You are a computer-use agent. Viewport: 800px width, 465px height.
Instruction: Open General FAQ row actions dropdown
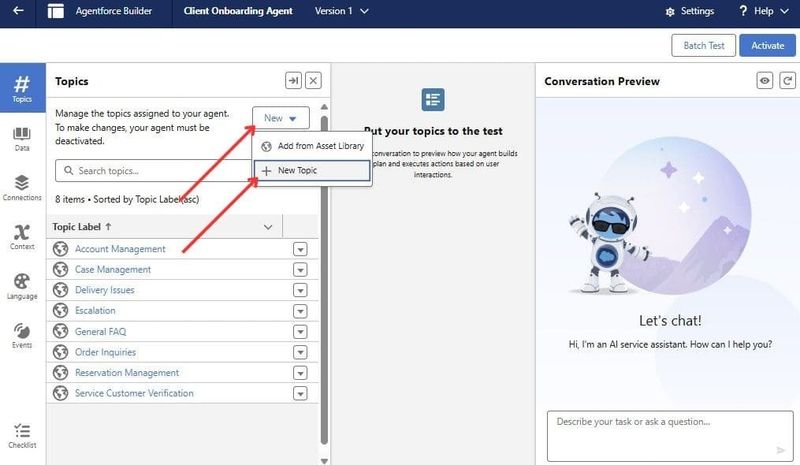300,332
